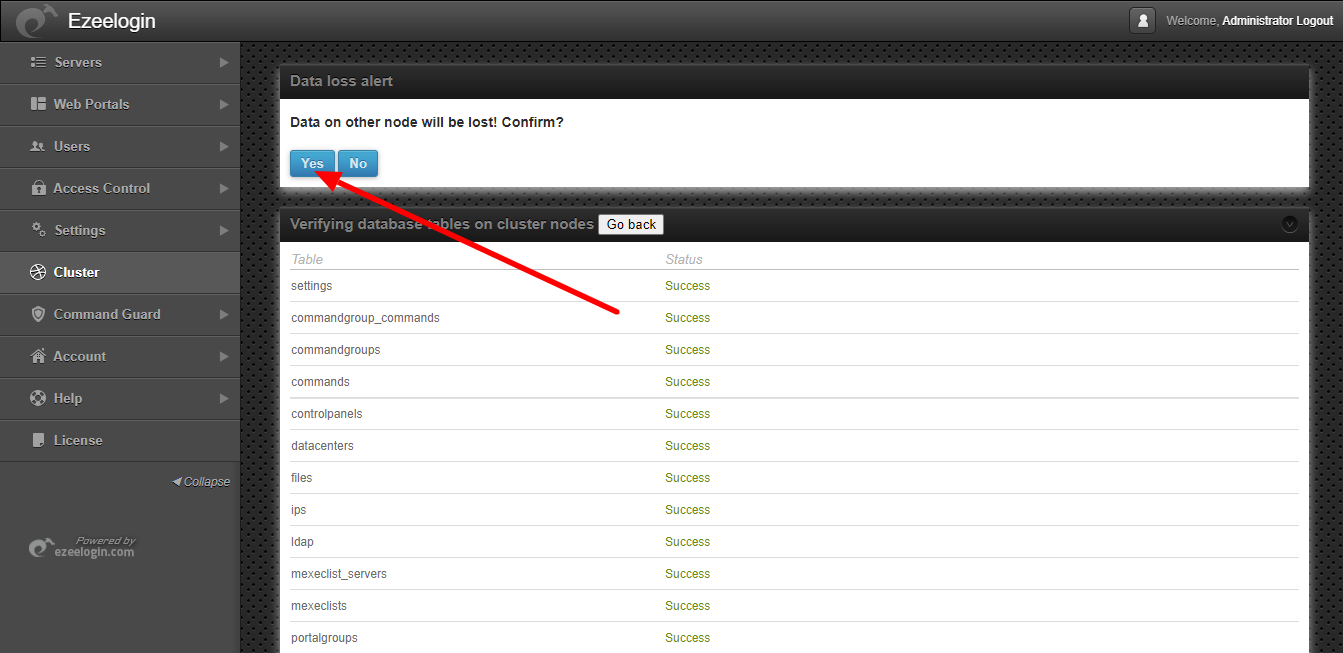Screen dimensions: 1343x653
Task: Select the Cluster menu item
Action: [x=120, y=272]
